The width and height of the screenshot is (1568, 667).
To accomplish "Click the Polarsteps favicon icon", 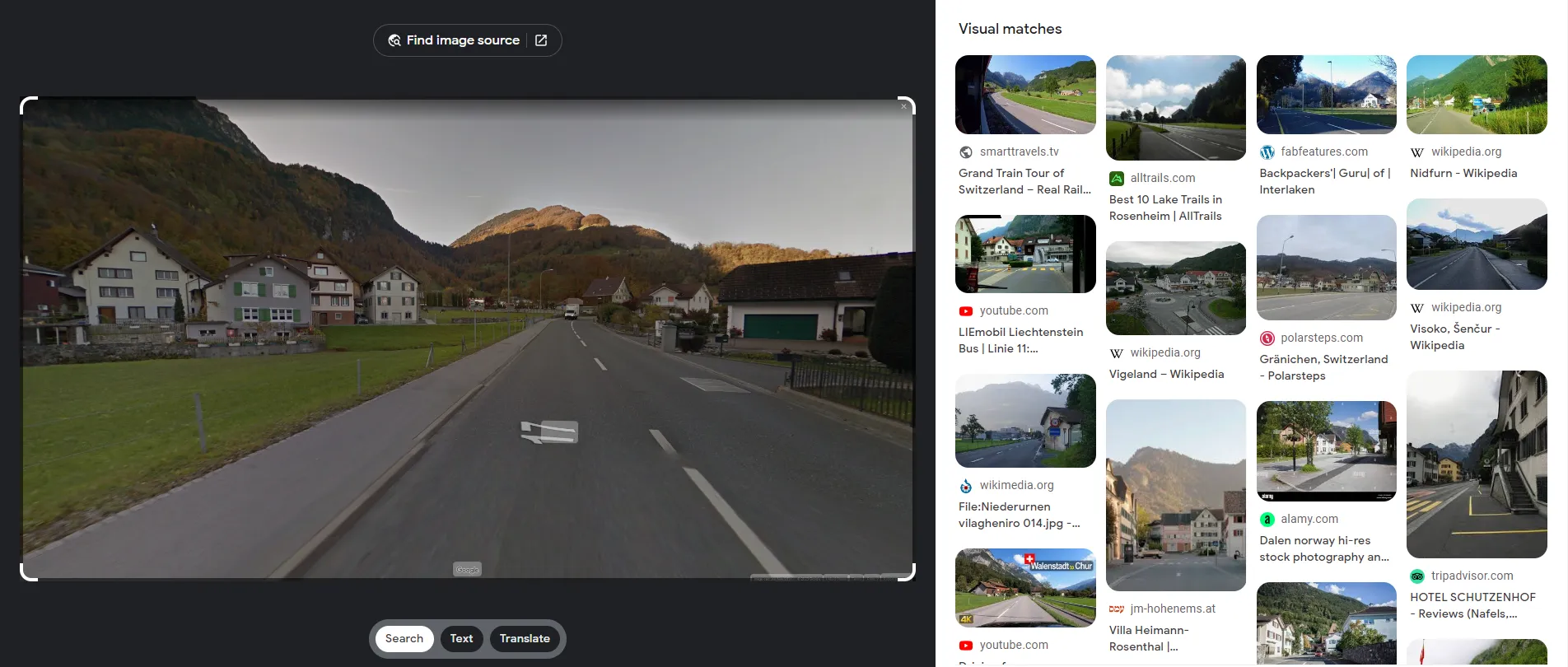I will [1267, 338].
